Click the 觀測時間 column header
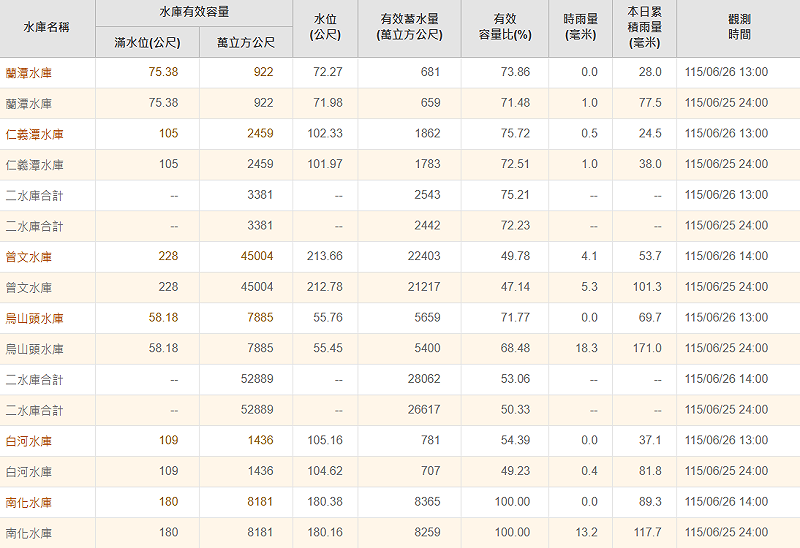Viewport: 800px width, 548px height. click(x=739, y=27)
